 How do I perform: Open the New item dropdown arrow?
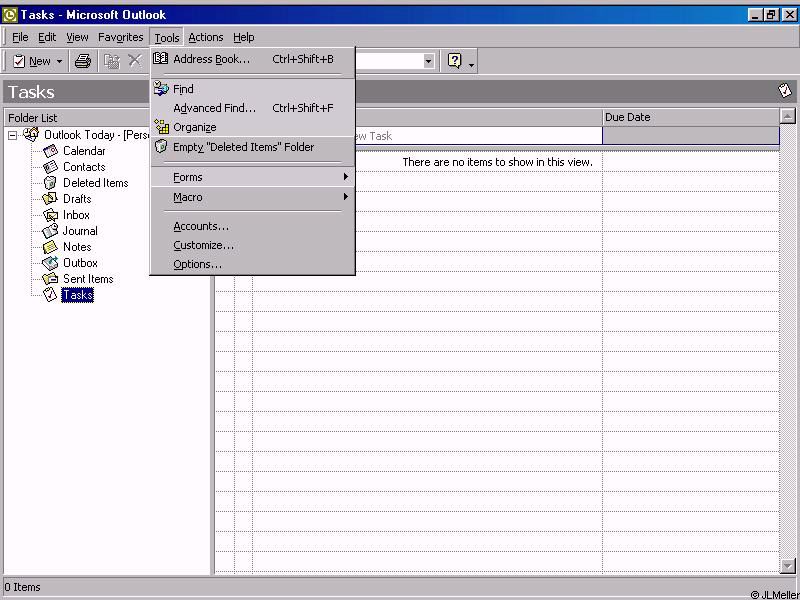59,62
